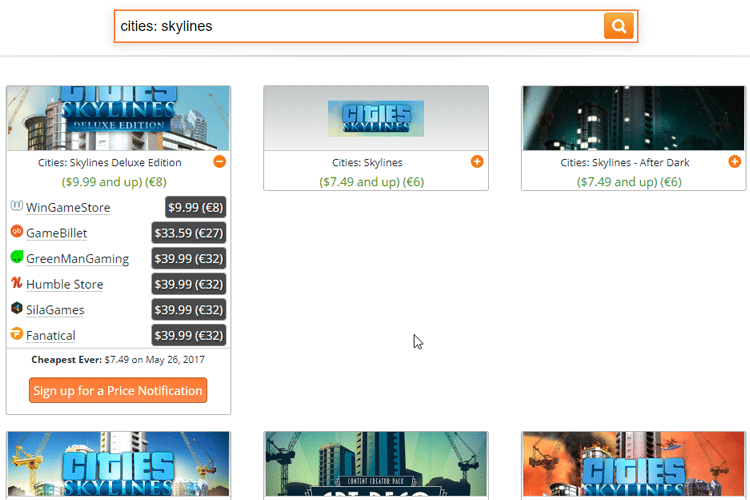Click the Deluxe Edition cover image
Viewport: 750px width, 500px height.
point(118,118)
